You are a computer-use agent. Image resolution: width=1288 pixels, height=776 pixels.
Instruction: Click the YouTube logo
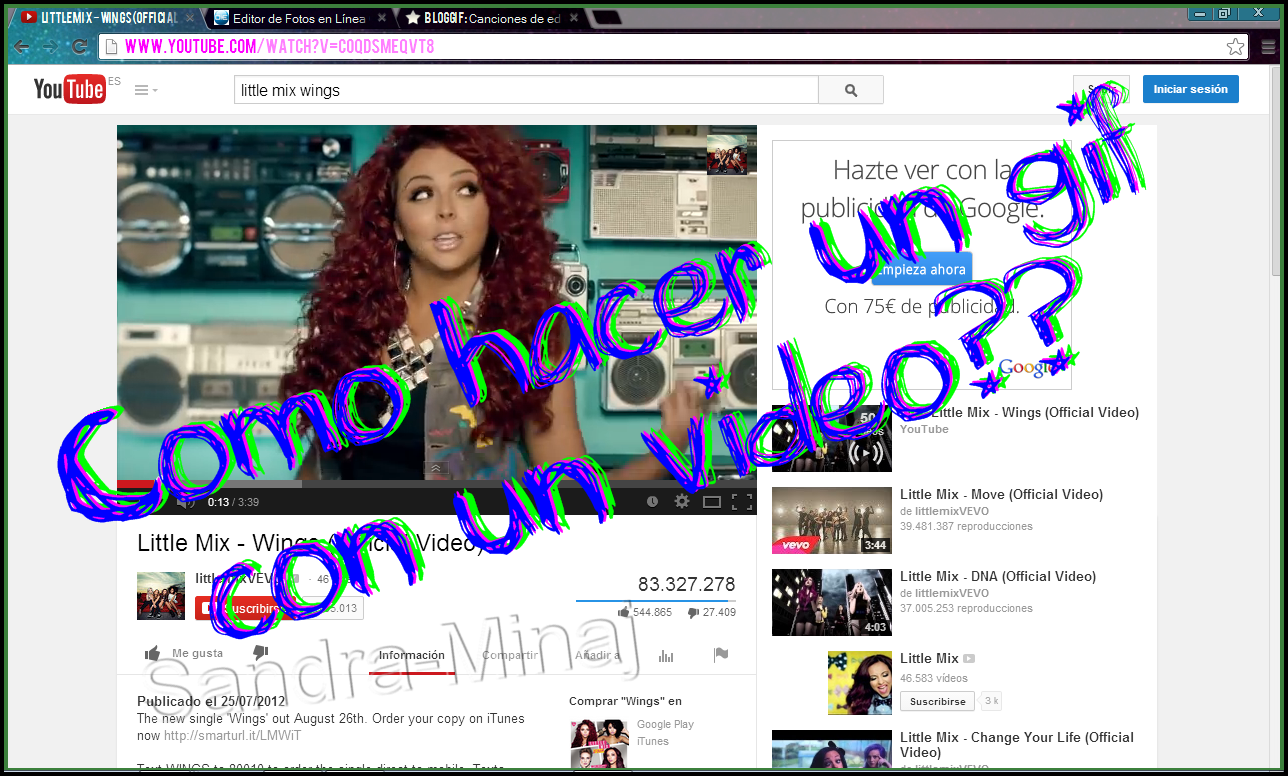tap(69, 89)
